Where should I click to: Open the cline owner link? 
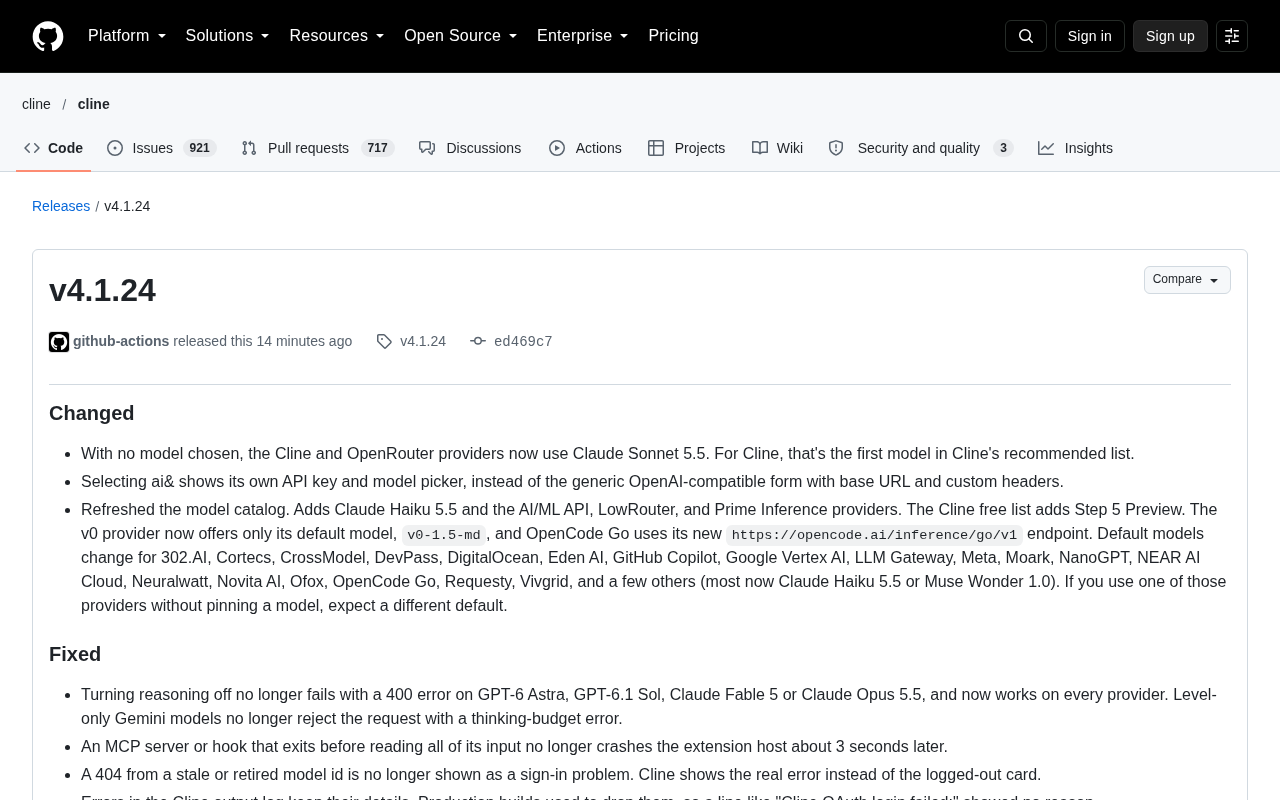36,104
